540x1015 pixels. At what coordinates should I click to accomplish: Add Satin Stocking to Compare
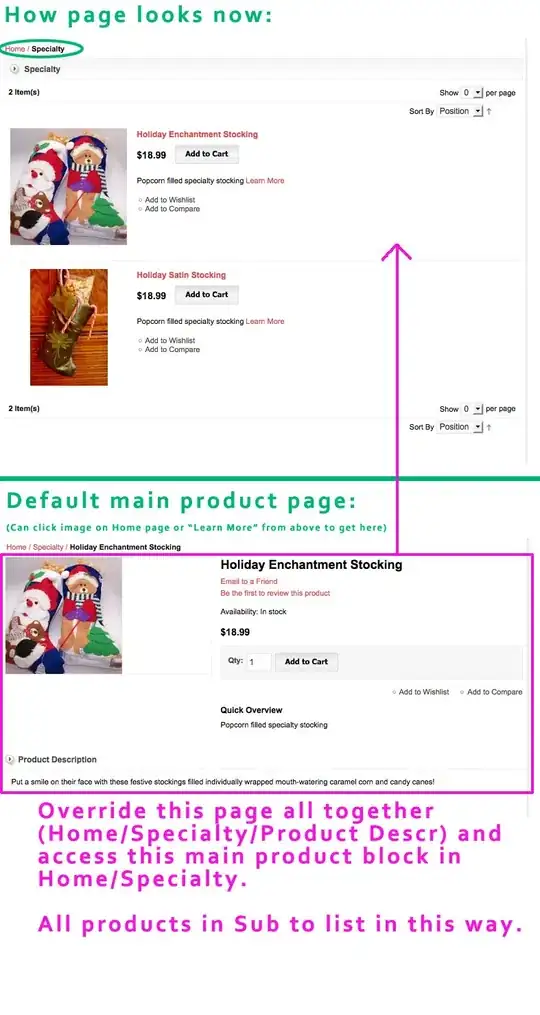[172, 350]
